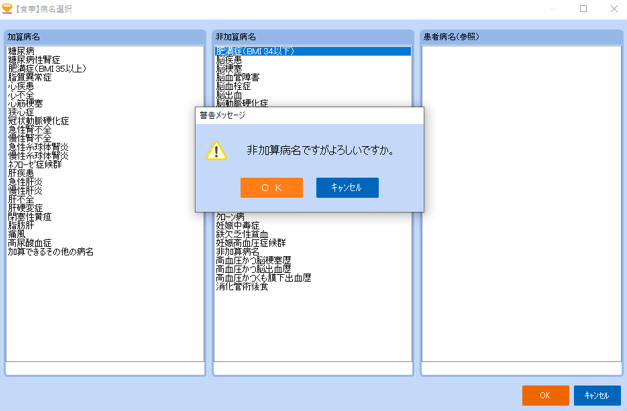Select 慢性腎不全 in the list

pos(30,138)
